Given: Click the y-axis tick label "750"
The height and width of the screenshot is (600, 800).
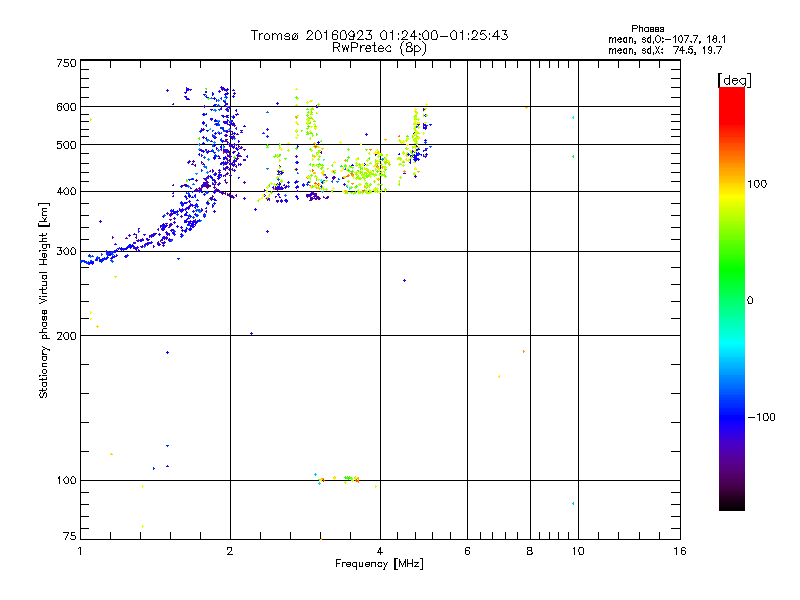Looking at the screenshot, I should [67, 63].
